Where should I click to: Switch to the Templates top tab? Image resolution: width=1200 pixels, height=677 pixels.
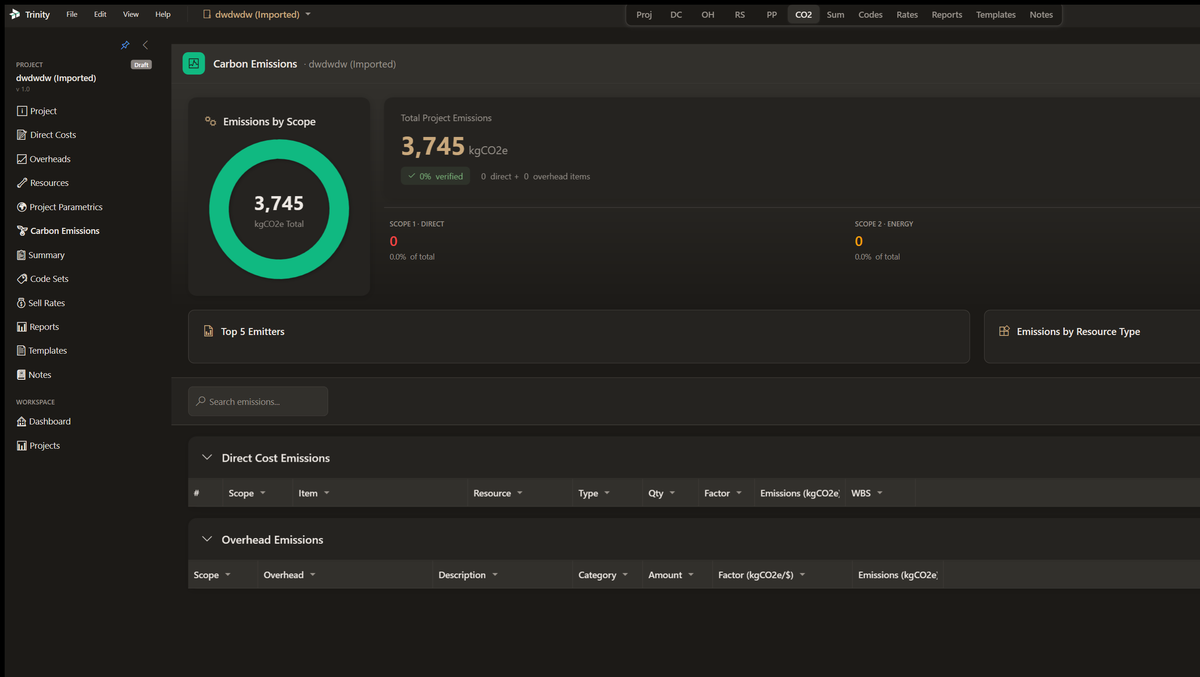pyautogui.click(x=996, y=15)
